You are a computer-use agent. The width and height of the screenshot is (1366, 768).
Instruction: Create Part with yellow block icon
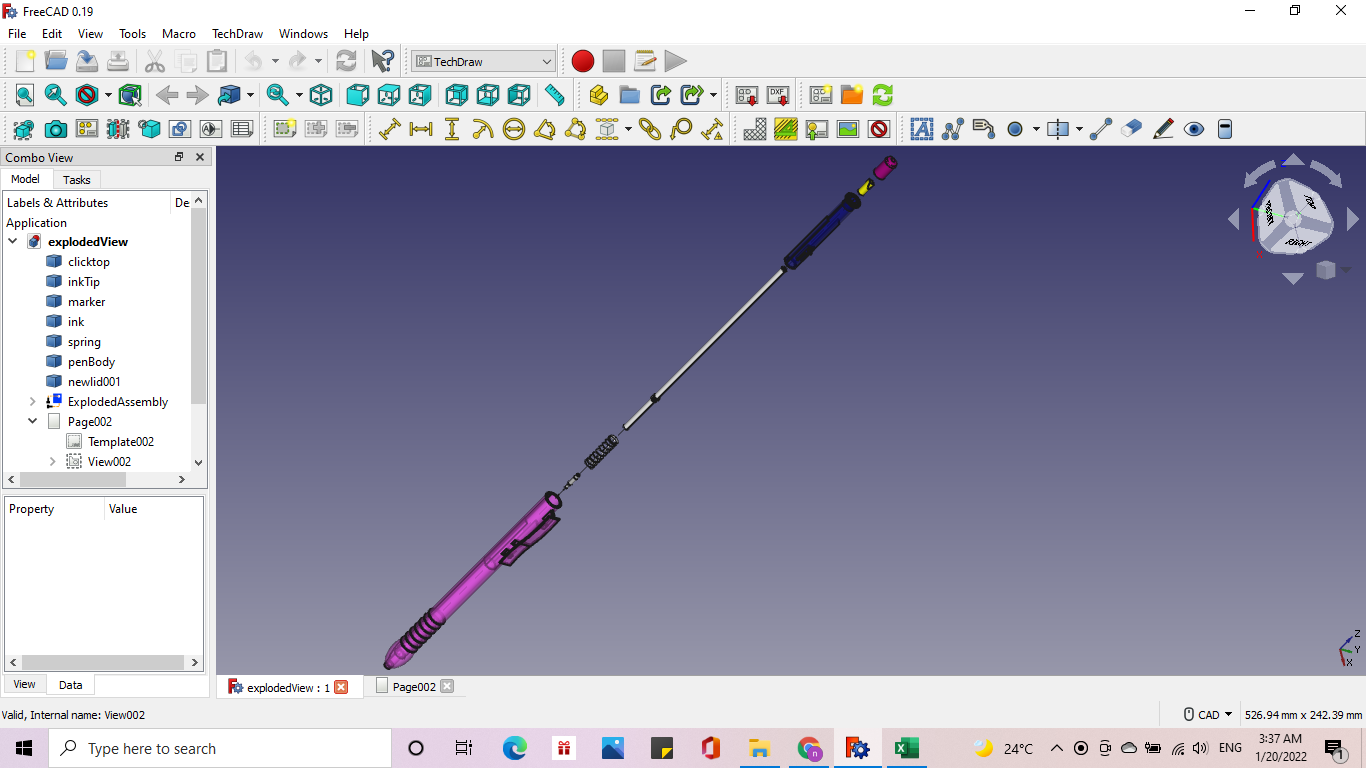[x=598, y=95]
